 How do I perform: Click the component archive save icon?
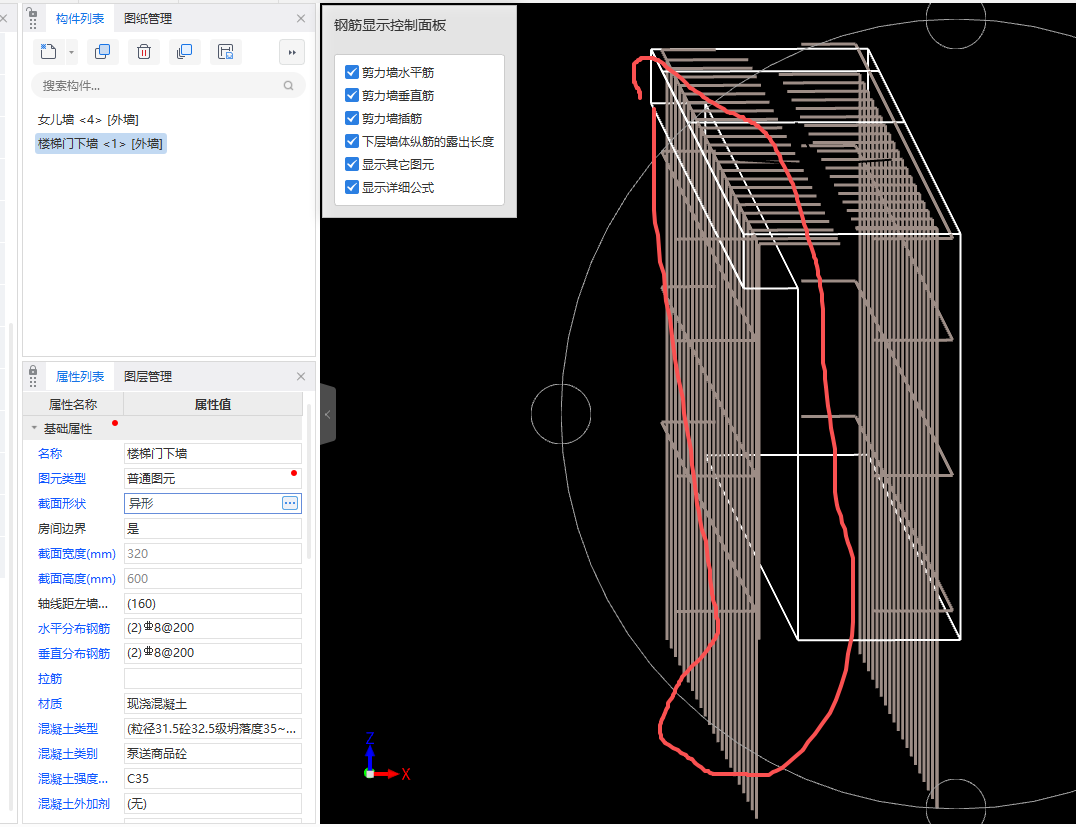coord(226,52)
